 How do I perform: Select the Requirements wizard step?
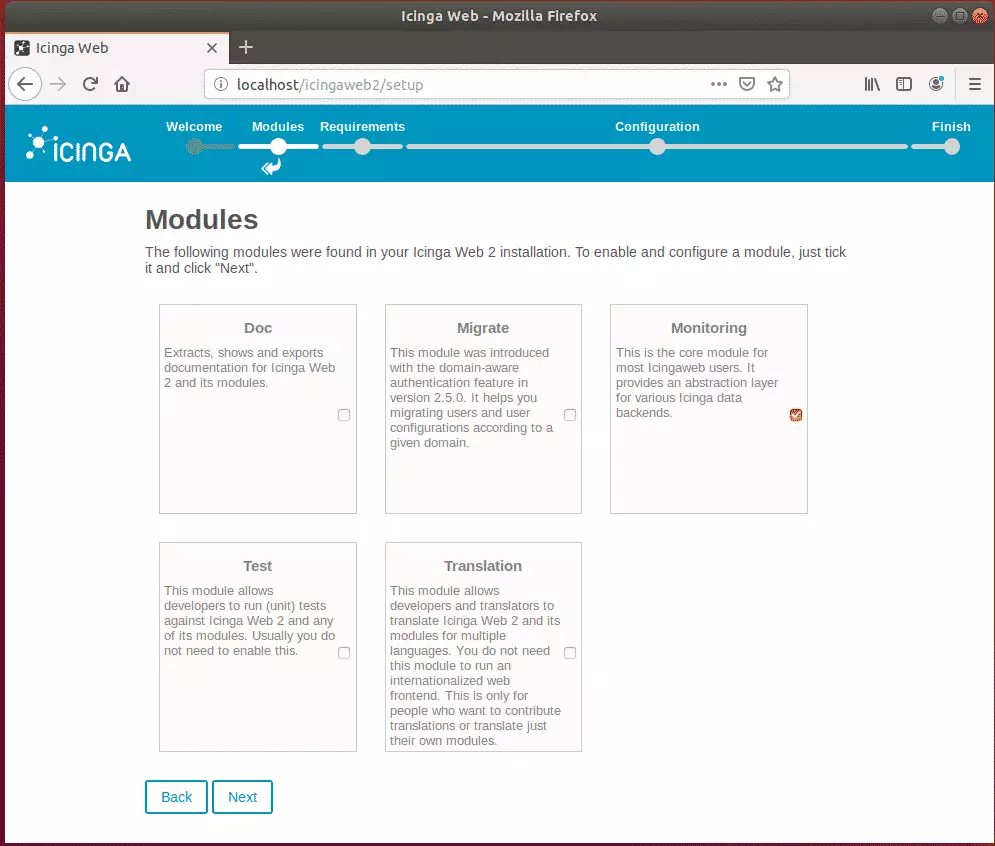[362, 126]
